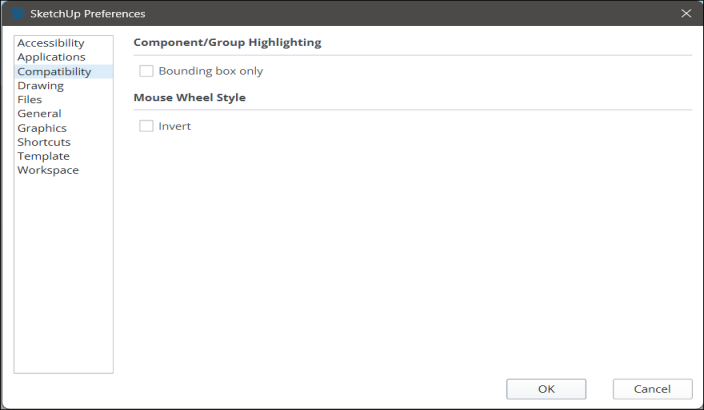The width and height of the screenshot is (704, 410).
Task: Select the Compatibility category
Action: [63, 71]
